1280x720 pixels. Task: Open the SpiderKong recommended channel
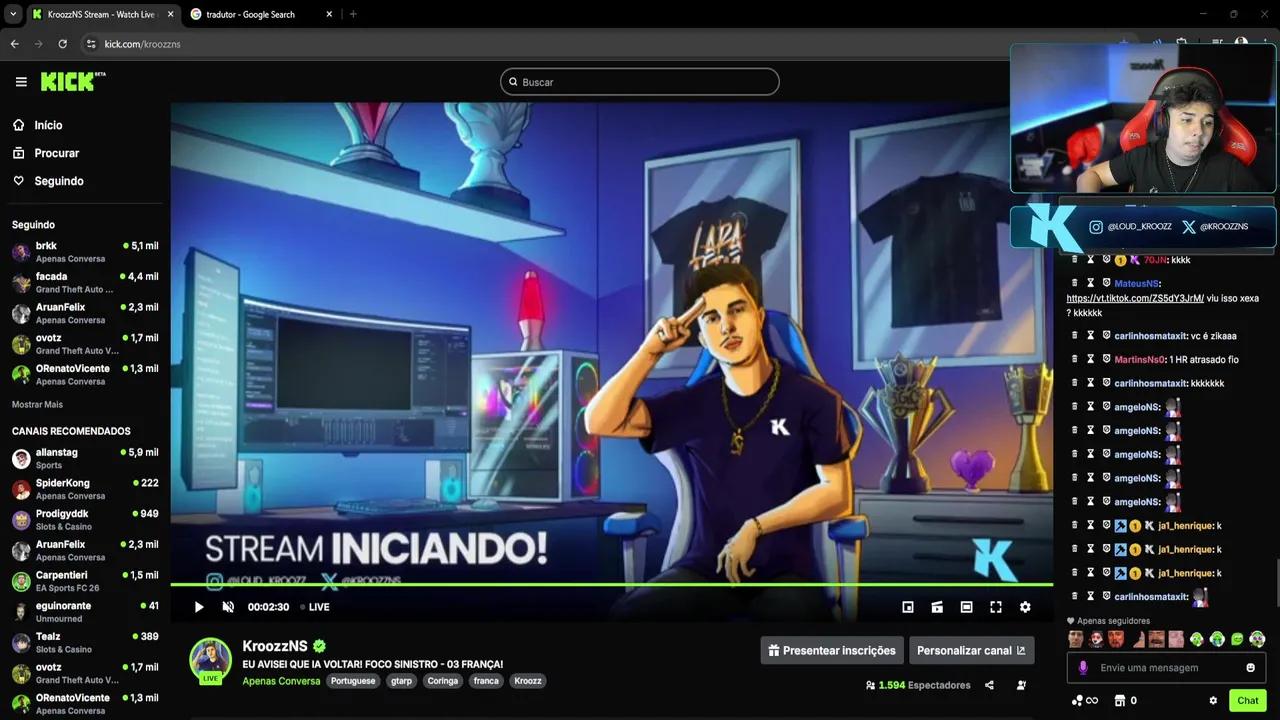coord(85,489)
